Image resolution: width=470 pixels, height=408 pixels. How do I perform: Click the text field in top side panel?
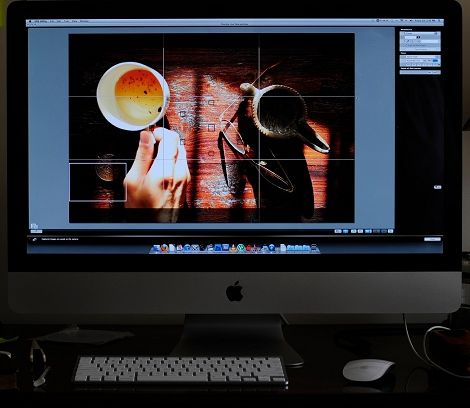(x=410, y=37)
